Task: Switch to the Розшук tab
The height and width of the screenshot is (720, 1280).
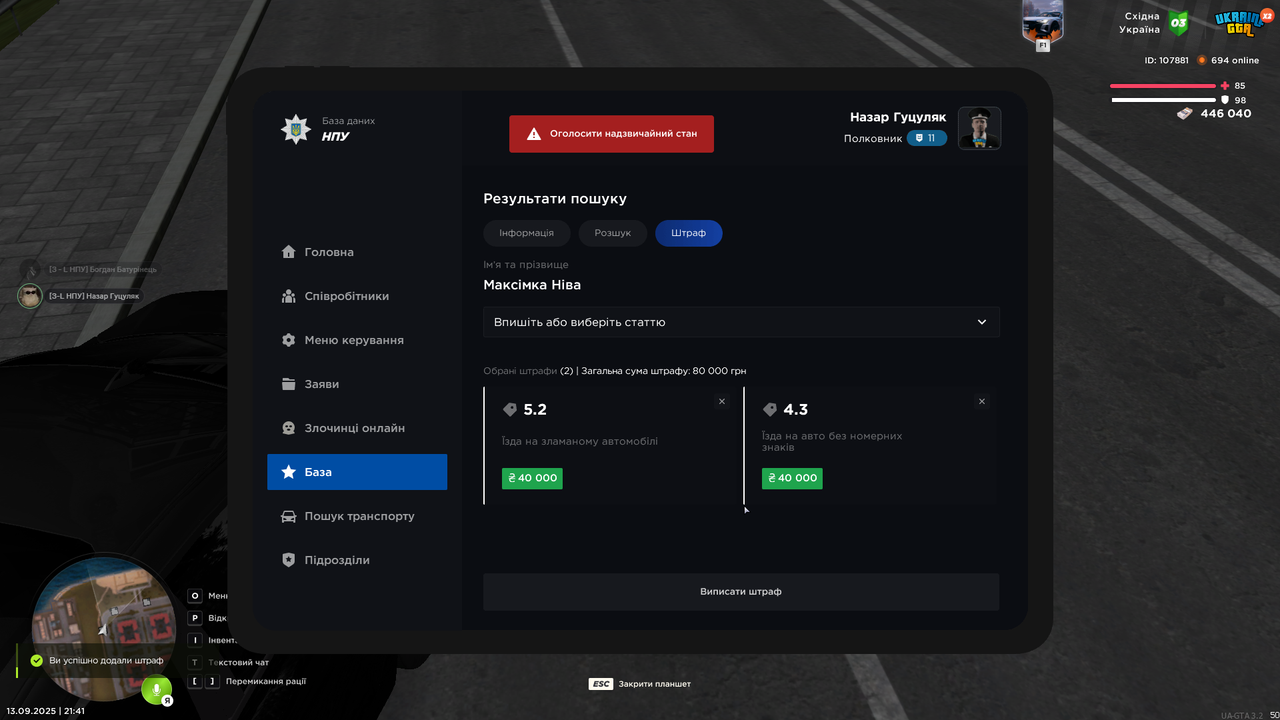Action: pos(613,233)
